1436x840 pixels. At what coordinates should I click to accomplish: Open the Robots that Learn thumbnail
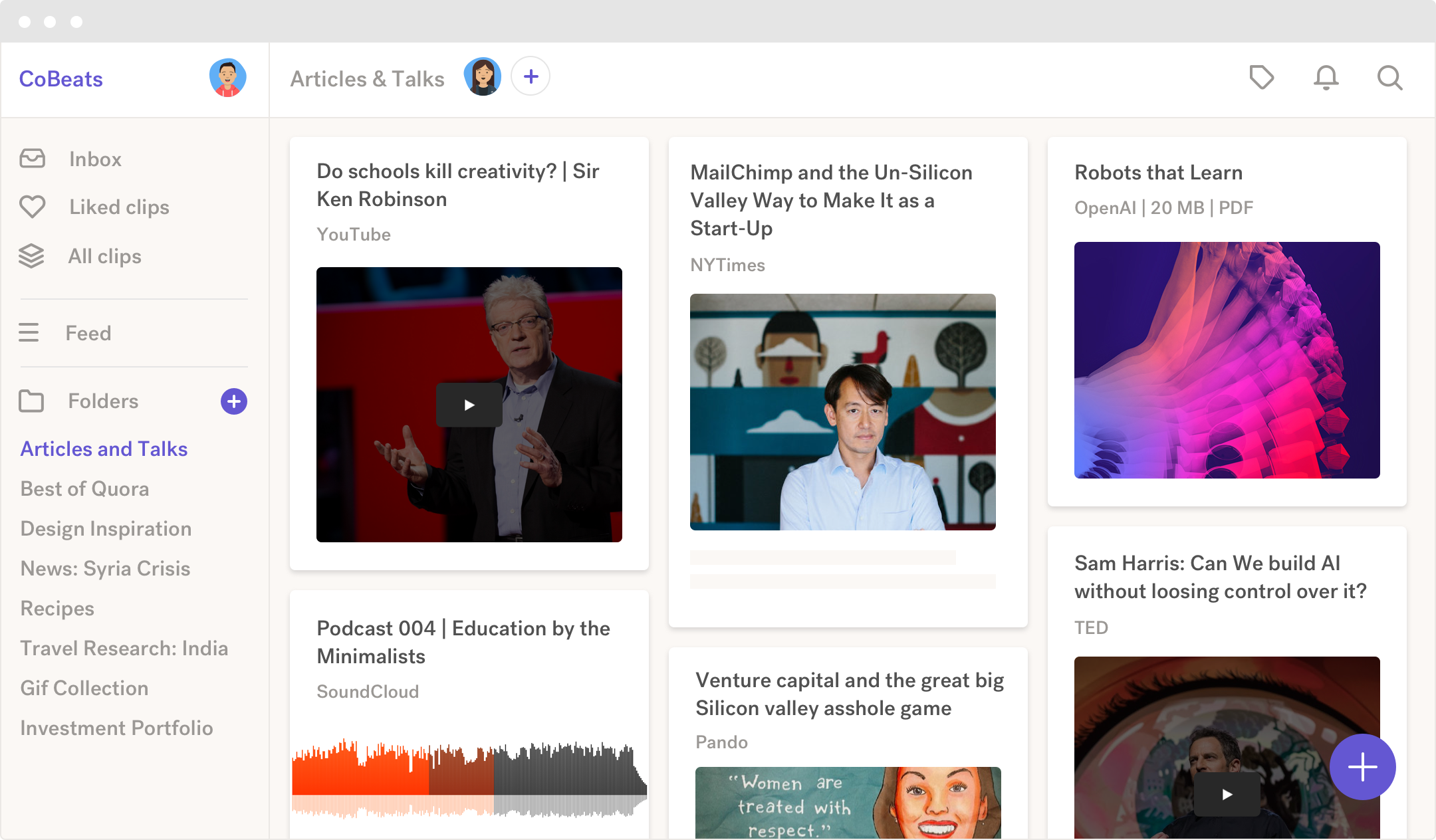coord(1227,360)
